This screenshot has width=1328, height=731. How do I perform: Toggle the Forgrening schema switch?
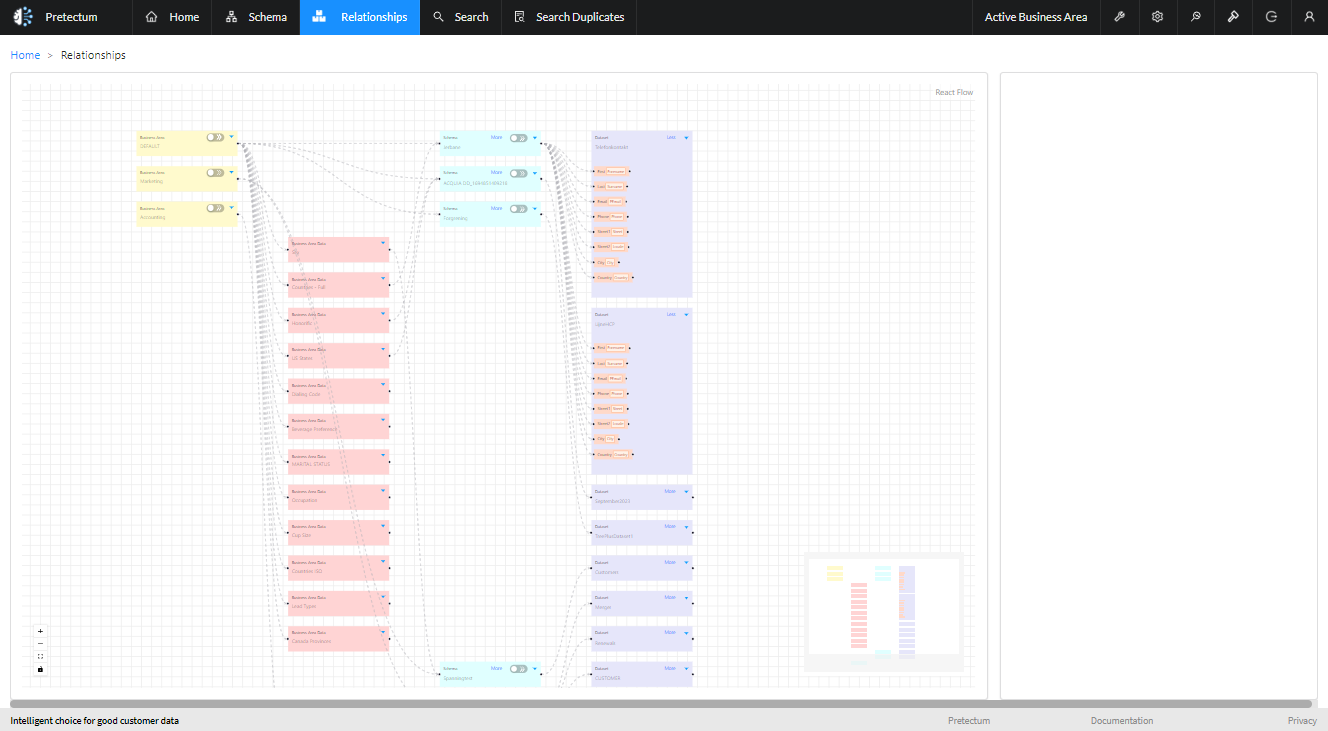coord(518,208)
